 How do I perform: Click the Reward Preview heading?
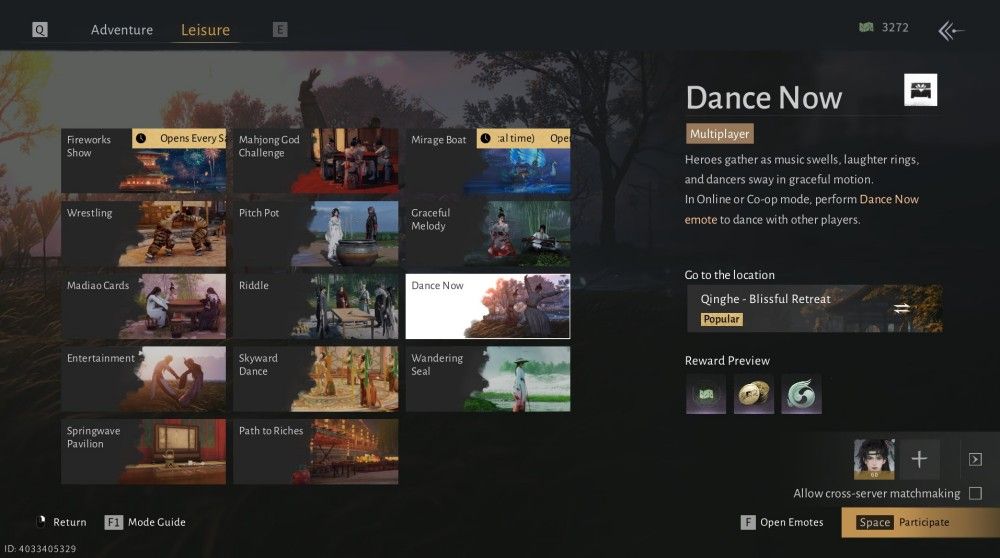tap(727, 360)
